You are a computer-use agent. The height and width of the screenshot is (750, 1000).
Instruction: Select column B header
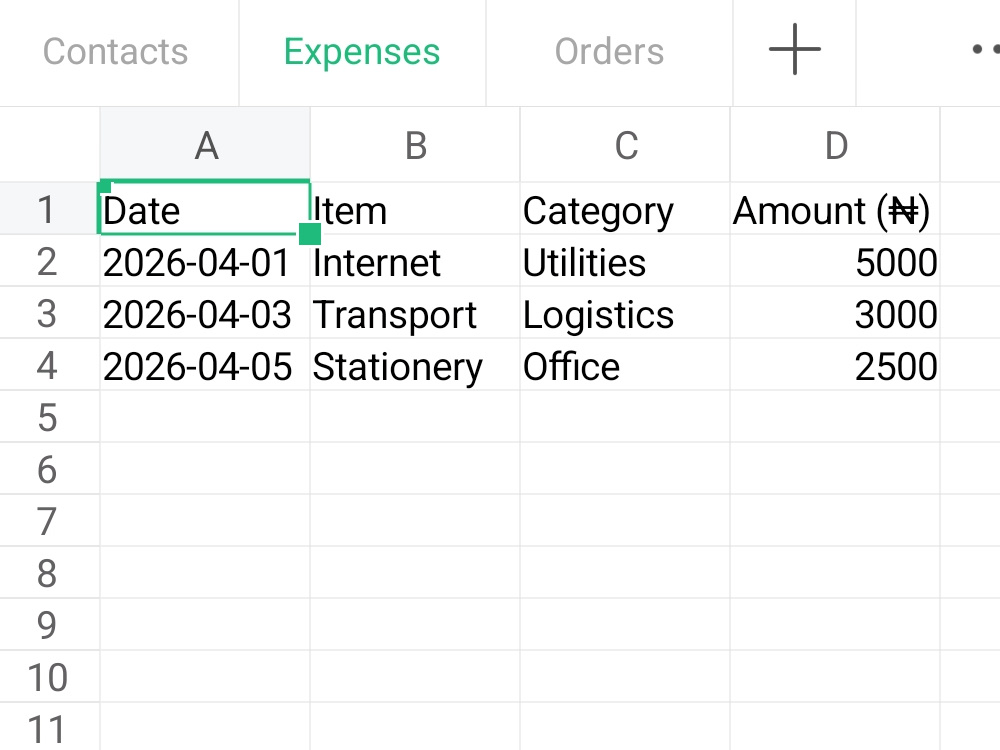pyautogui.click(x=415, y=145)
